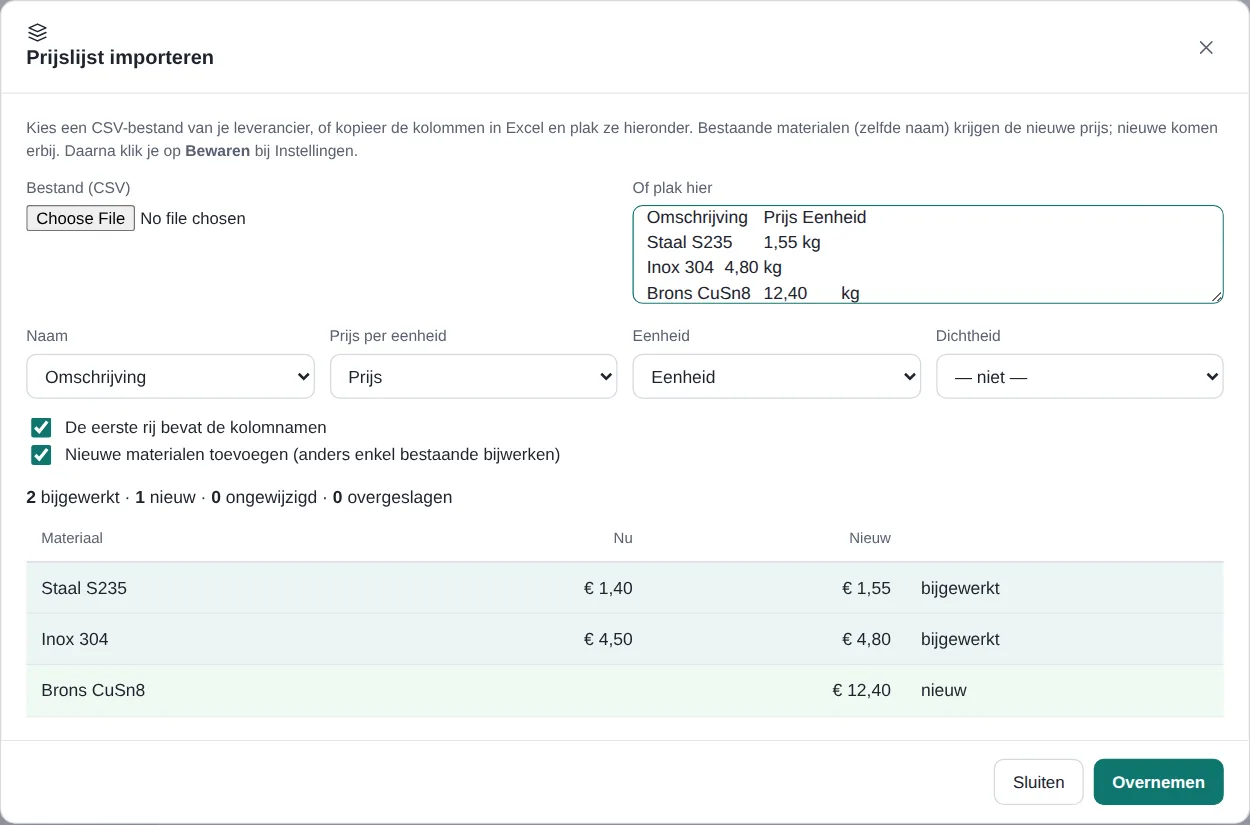Close the Prijslijst importeren dialog

pos(1206,48)
